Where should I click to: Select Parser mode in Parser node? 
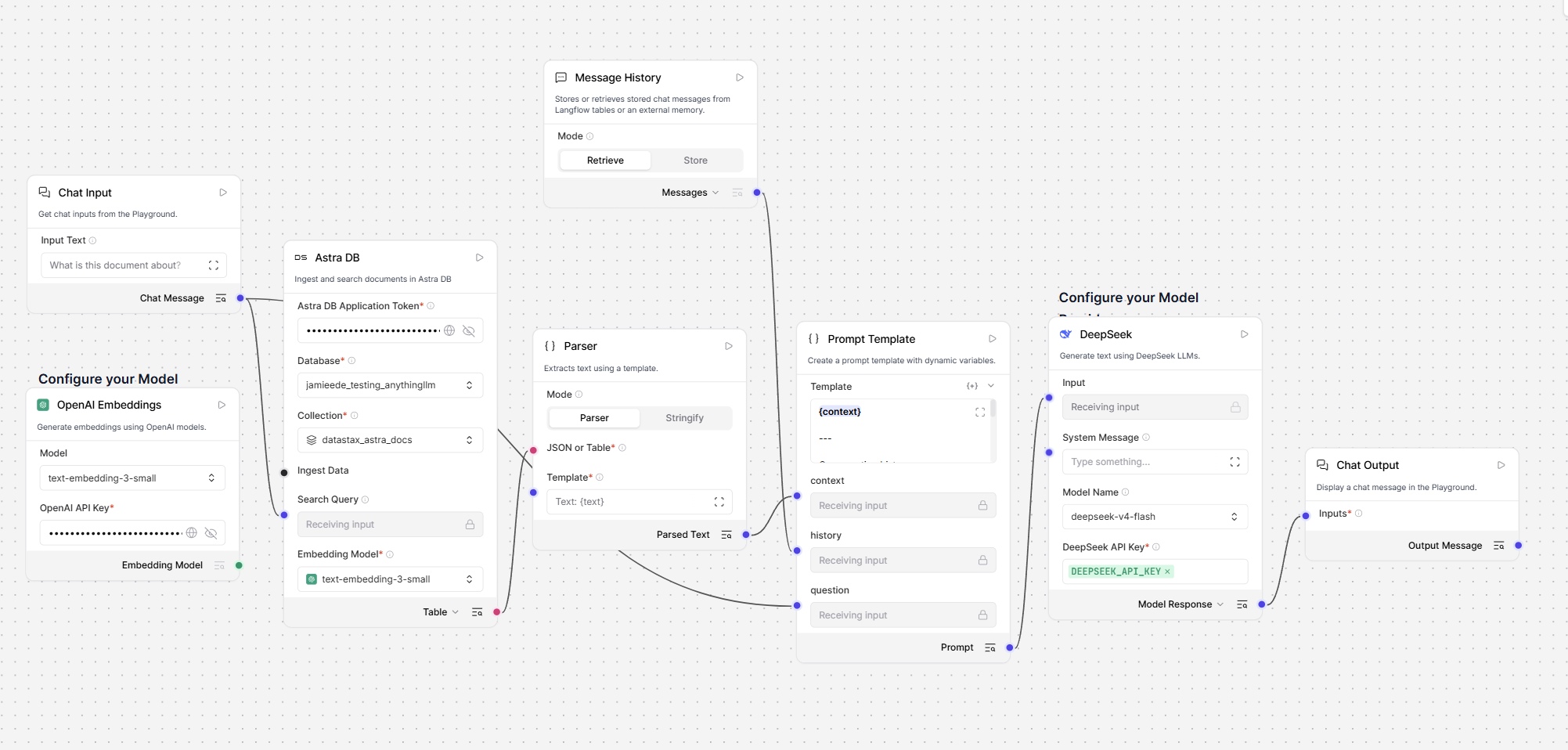click(x=594, y=418)
